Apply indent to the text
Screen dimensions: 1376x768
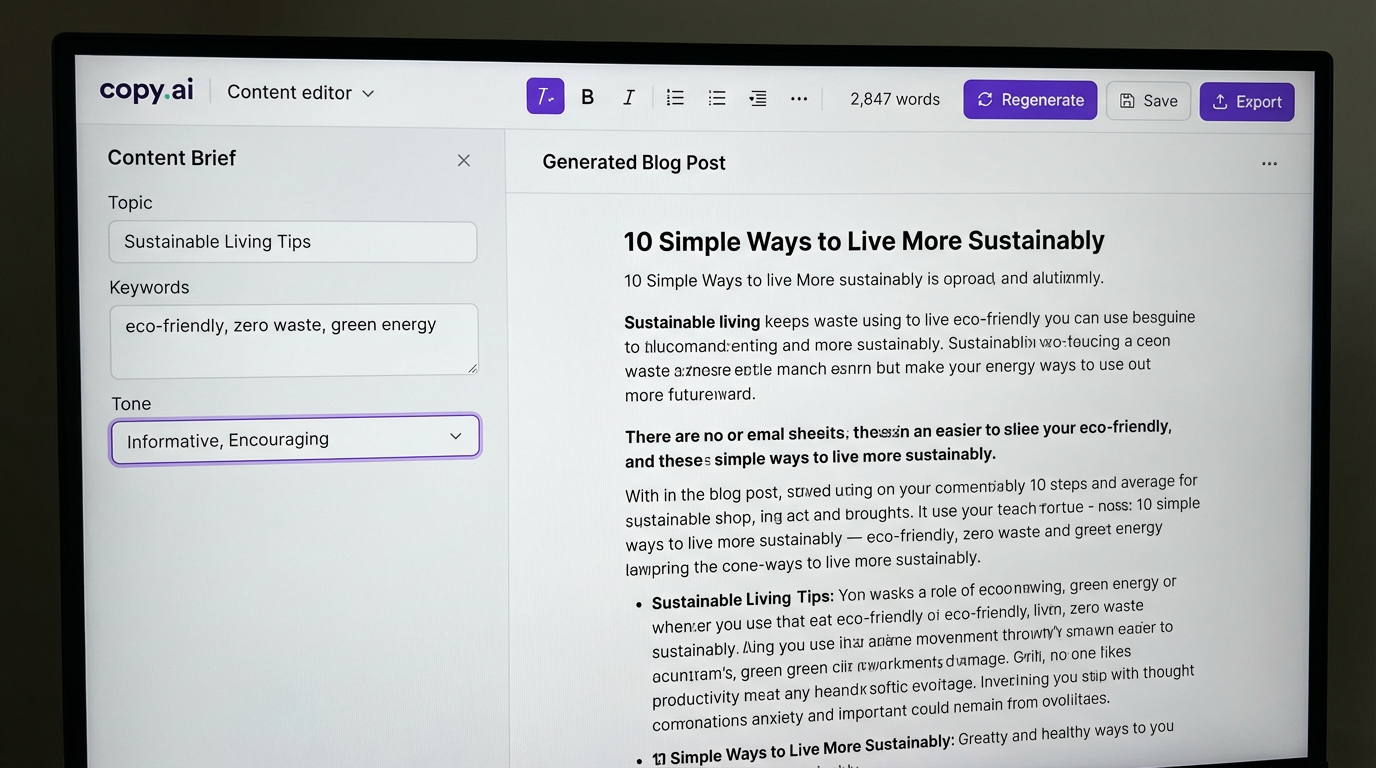pyautogui.click(x=758, y=98)
